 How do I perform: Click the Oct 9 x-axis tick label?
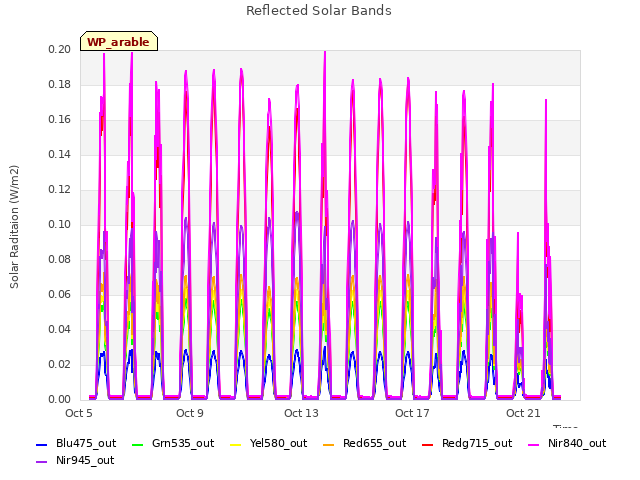click(x=190, y=413)
